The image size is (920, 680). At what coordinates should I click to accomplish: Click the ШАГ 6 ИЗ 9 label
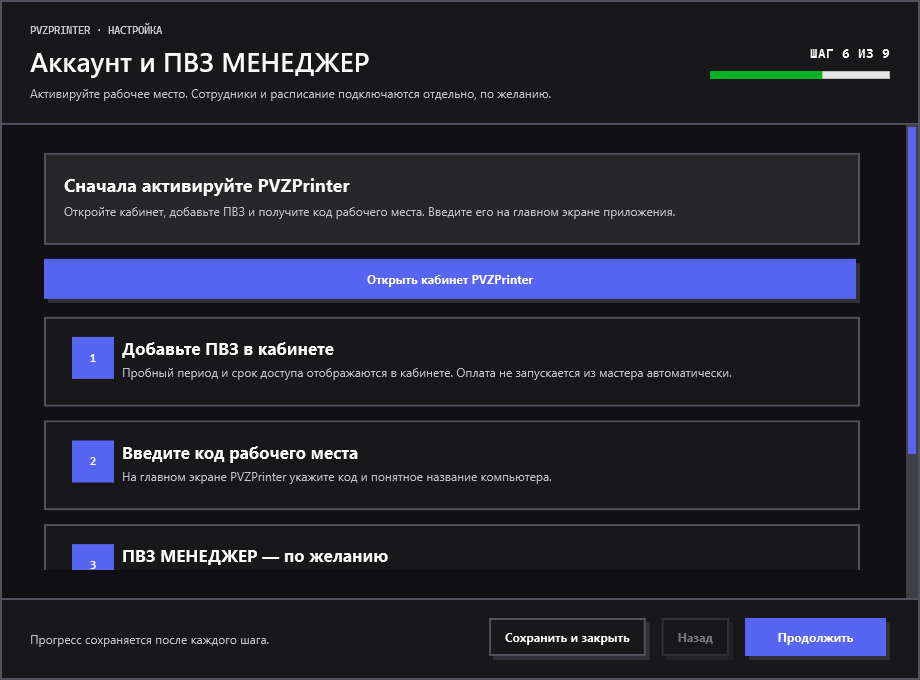[850, 54]
